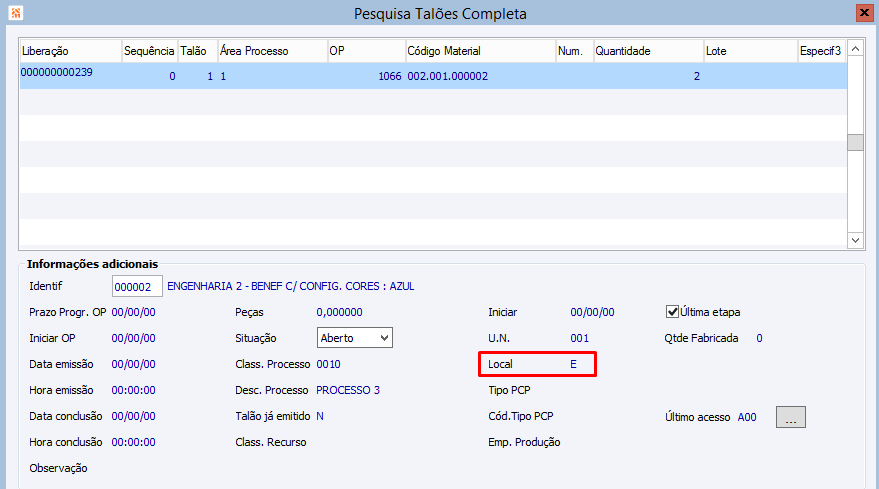
Task: Sort by the Liberação column header
Action: (x=70, y=51)
